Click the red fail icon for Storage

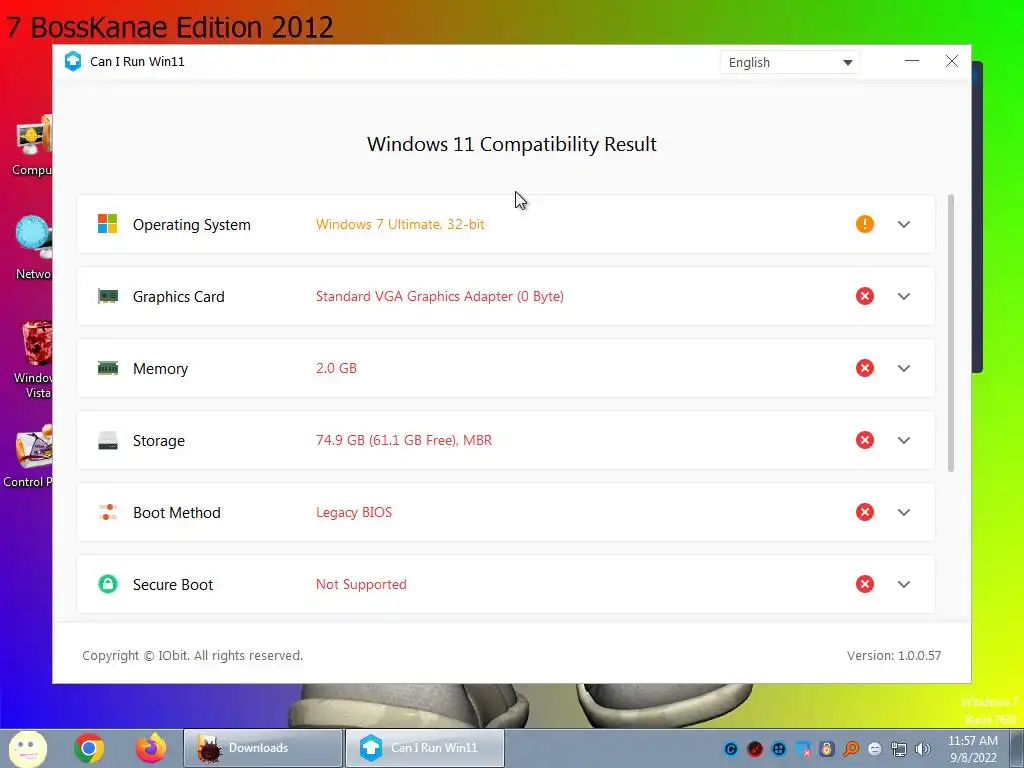(x=865, y=440)
